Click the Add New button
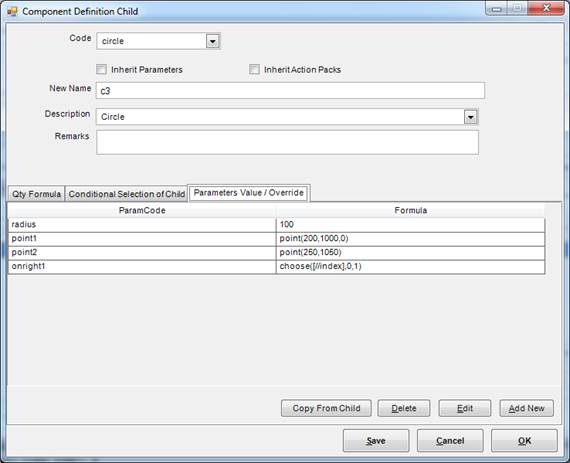This screenshot has width=570, height=463. pos(526,408)
